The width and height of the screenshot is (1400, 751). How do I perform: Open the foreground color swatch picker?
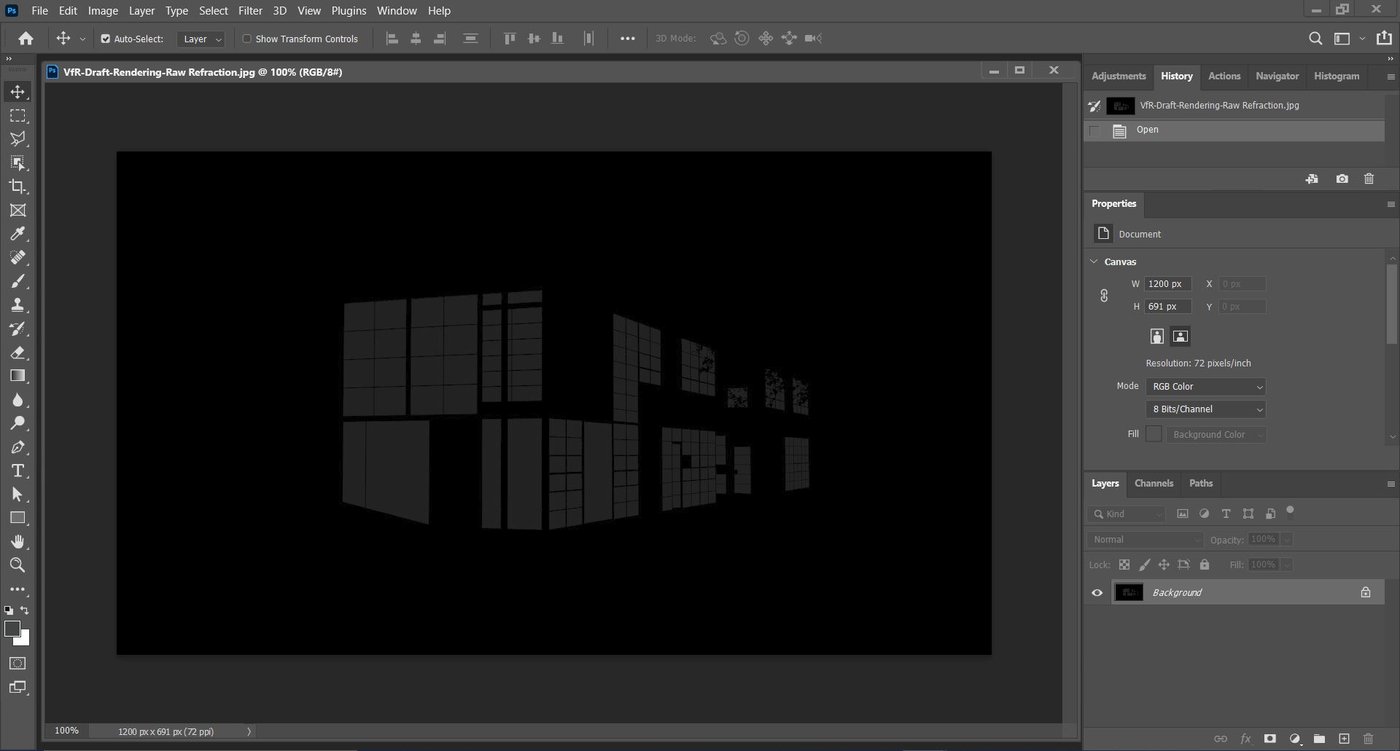(13, 629)
